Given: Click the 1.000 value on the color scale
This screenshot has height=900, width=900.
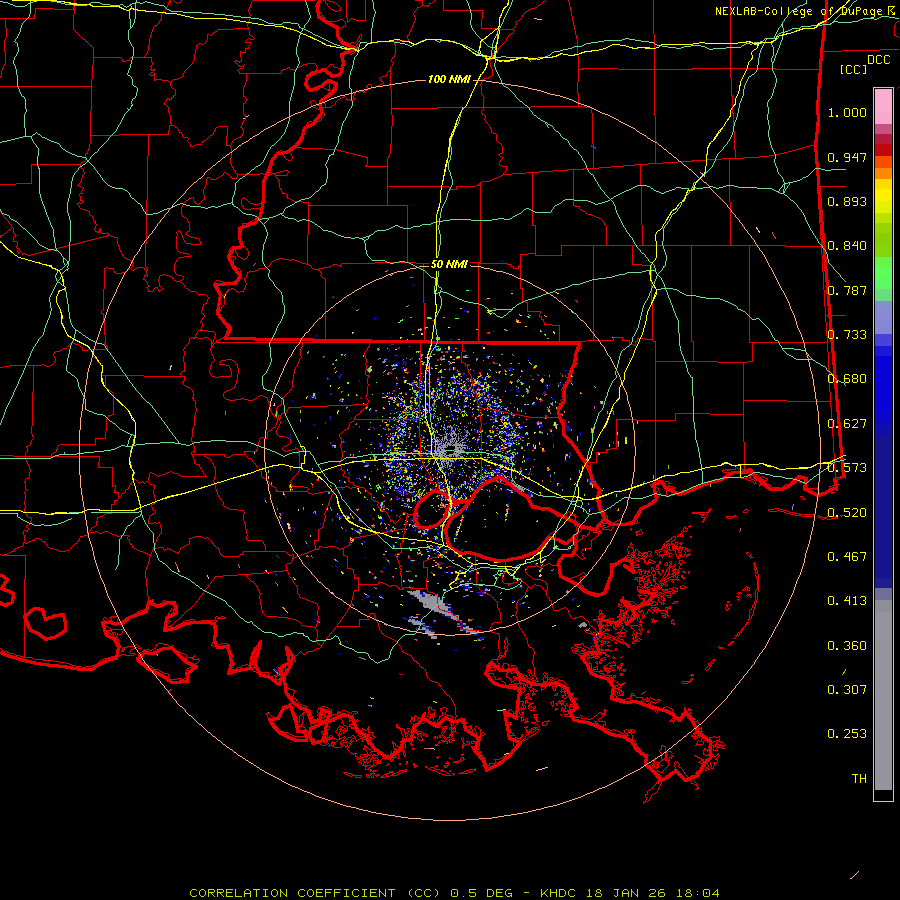Looking at the screenshot, I should pos(847,112).
